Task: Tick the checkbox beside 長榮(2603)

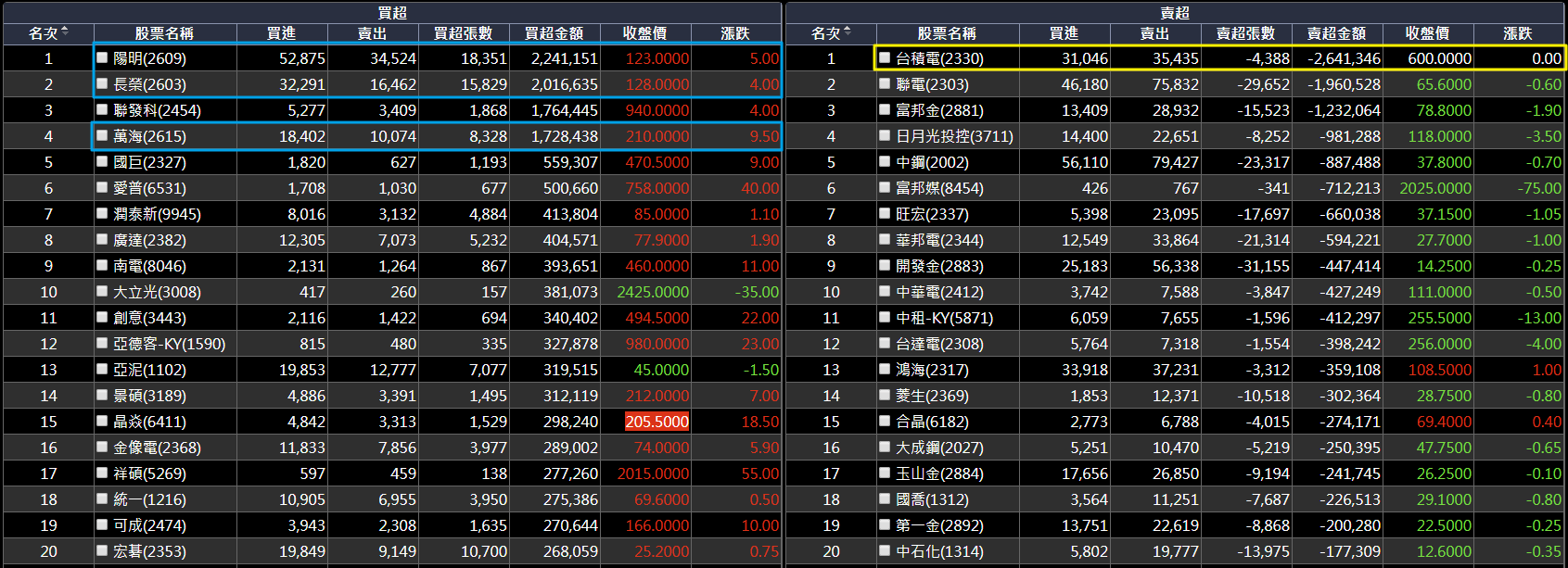Action: pyautogui.click(x=103, y=83)
